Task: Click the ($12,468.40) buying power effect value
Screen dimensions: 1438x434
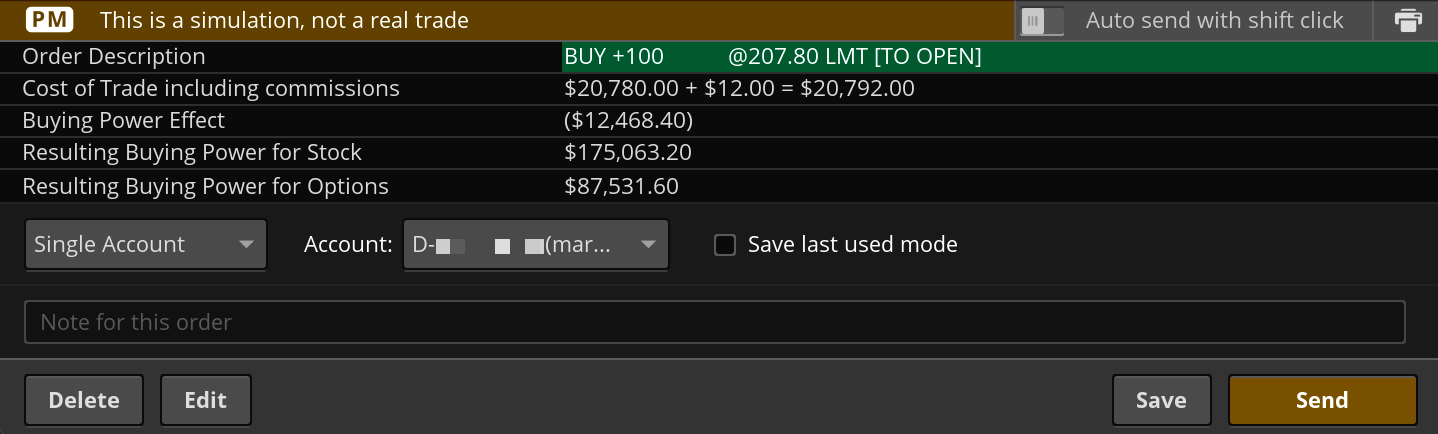Action: click(x=628, y=121)
